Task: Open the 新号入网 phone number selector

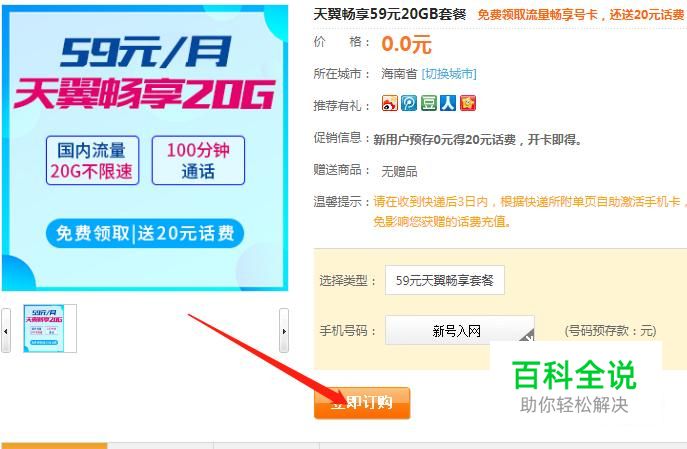Action: (460, 330)
